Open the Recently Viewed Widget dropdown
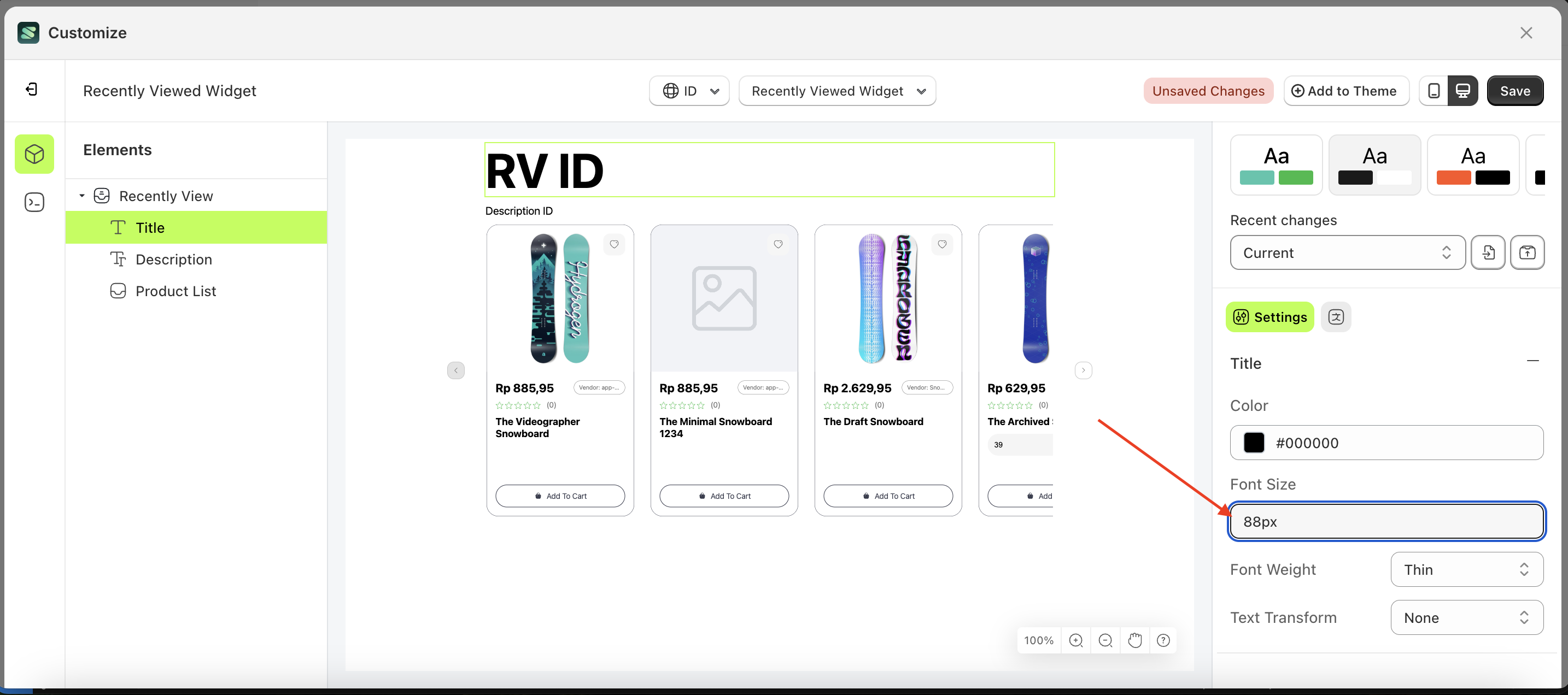 click(x=837, y=90)
